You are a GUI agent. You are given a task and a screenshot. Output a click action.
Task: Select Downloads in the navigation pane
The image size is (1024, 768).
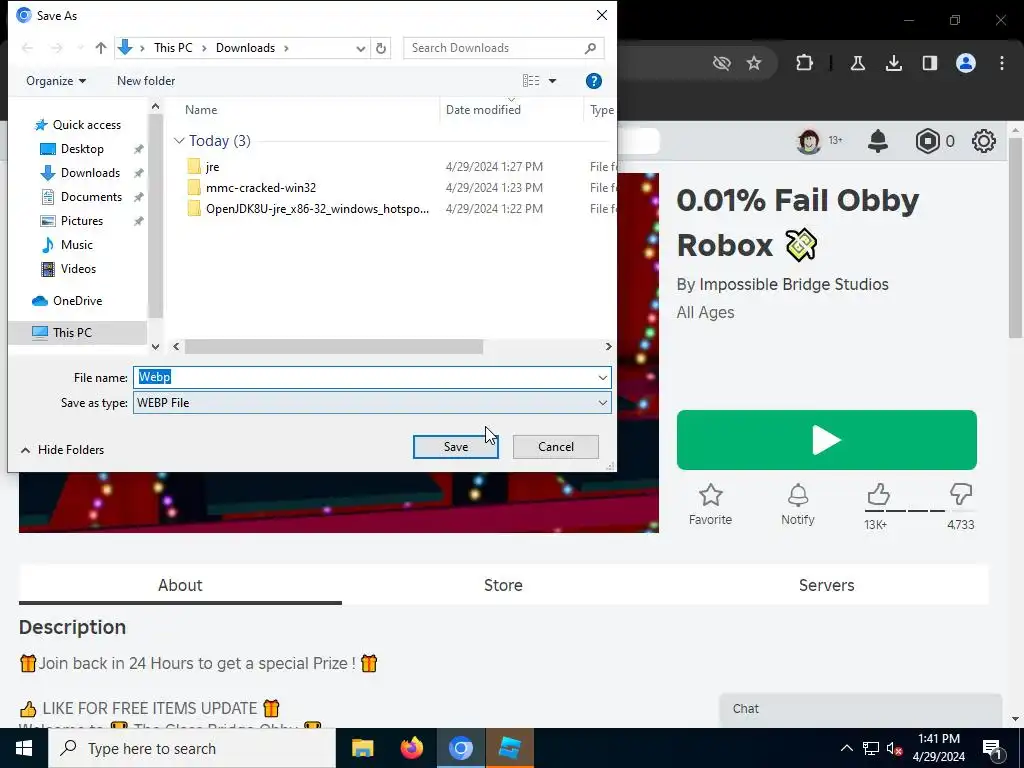pos(90,173)
